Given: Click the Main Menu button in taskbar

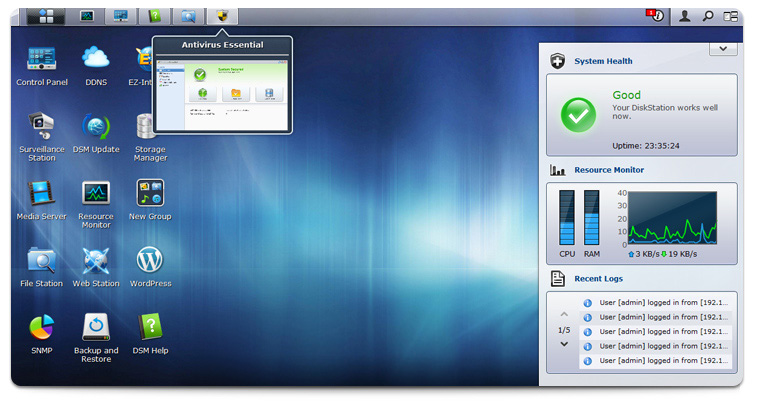Looking at the screenshot, I should 45,16.
